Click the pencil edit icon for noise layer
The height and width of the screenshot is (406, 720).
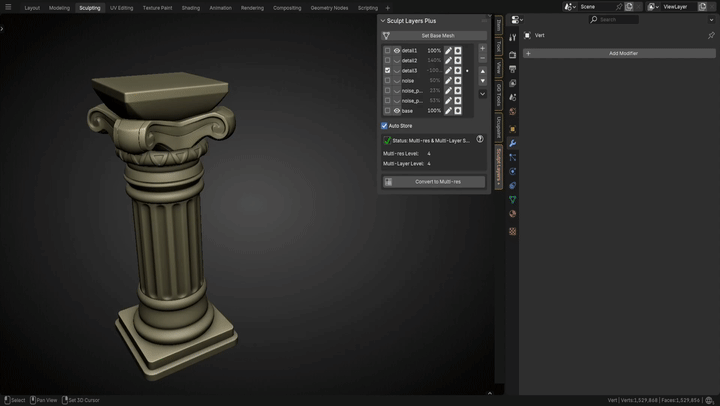click(448, 81)
